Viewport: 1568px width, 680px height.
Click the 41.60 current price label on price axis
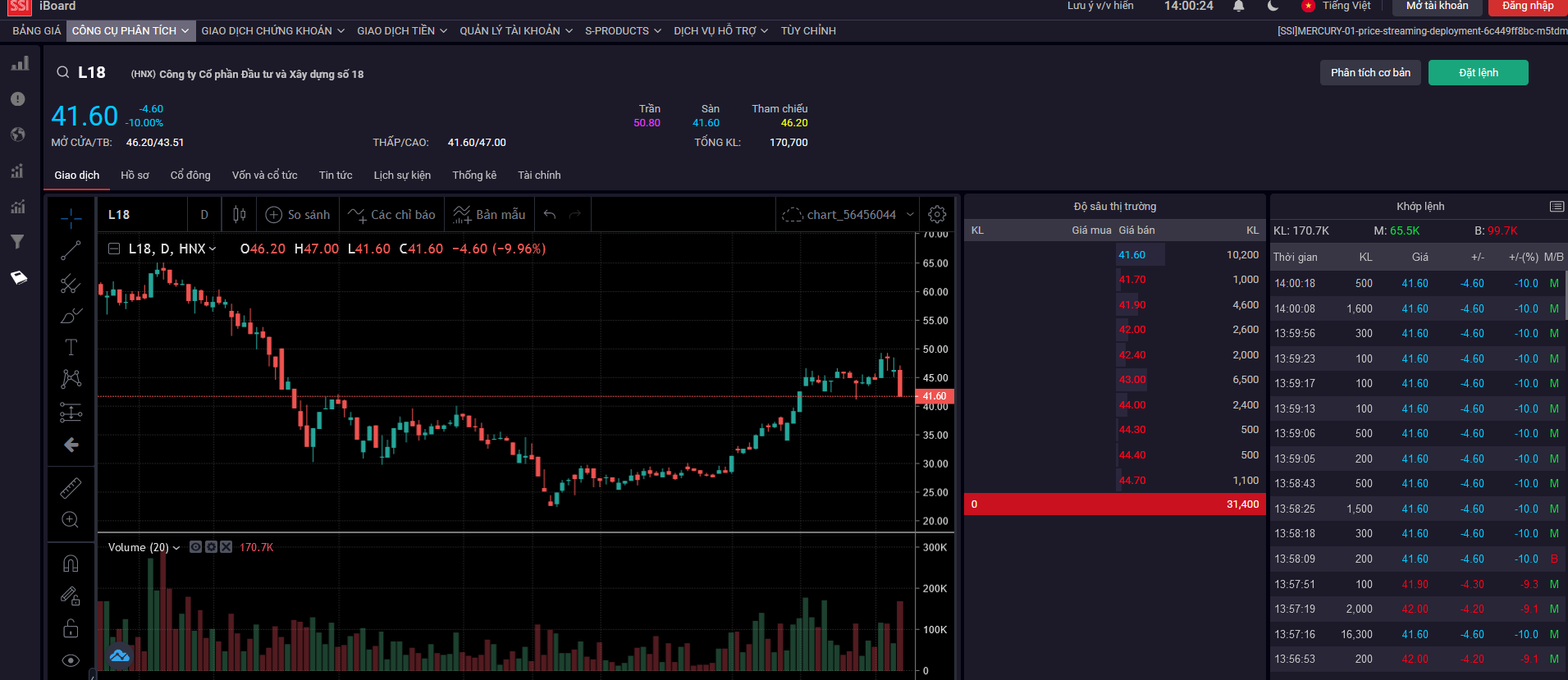click(x=935, y=396)
